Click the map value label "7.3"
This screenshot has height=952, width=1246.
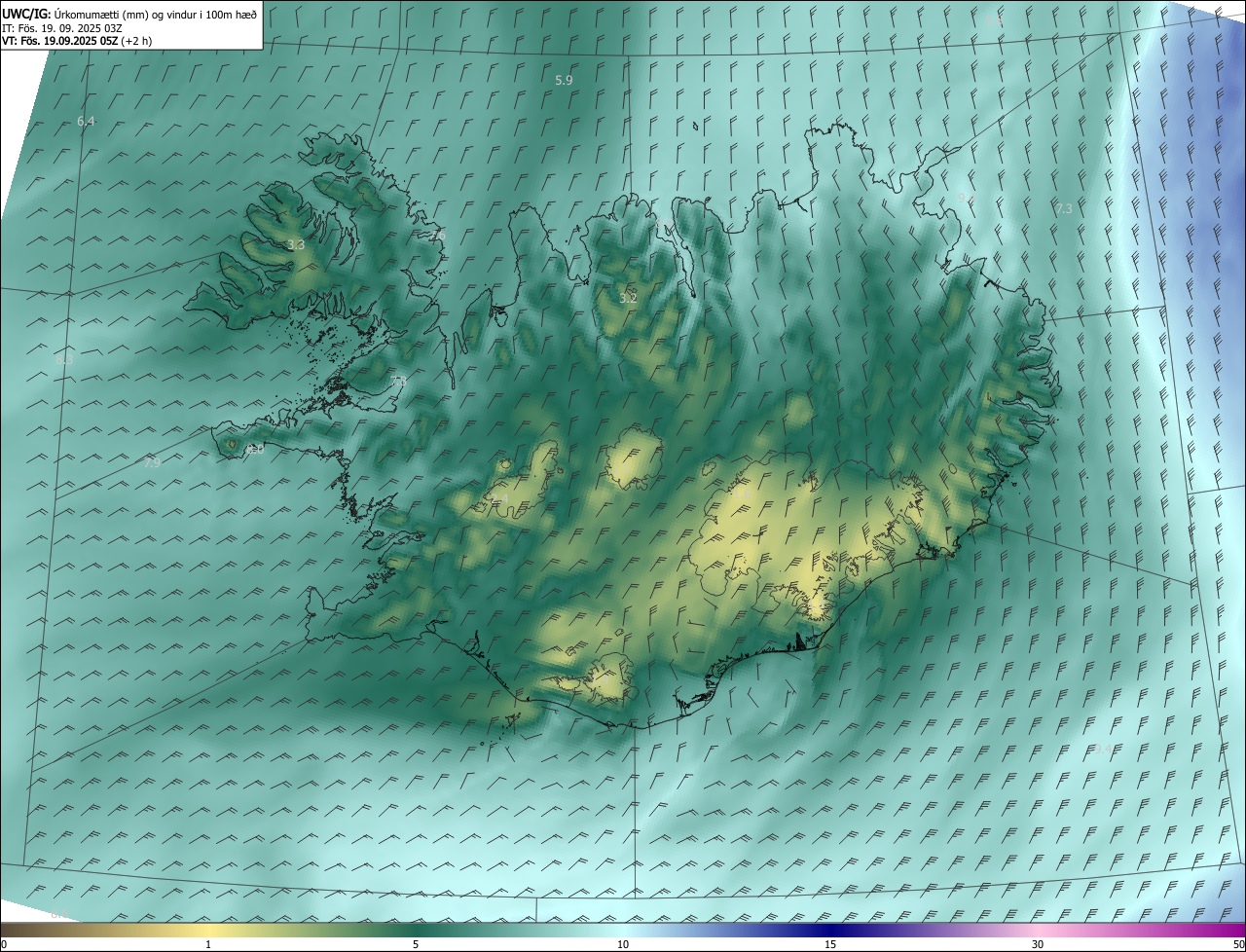(x=1063, y=208)
